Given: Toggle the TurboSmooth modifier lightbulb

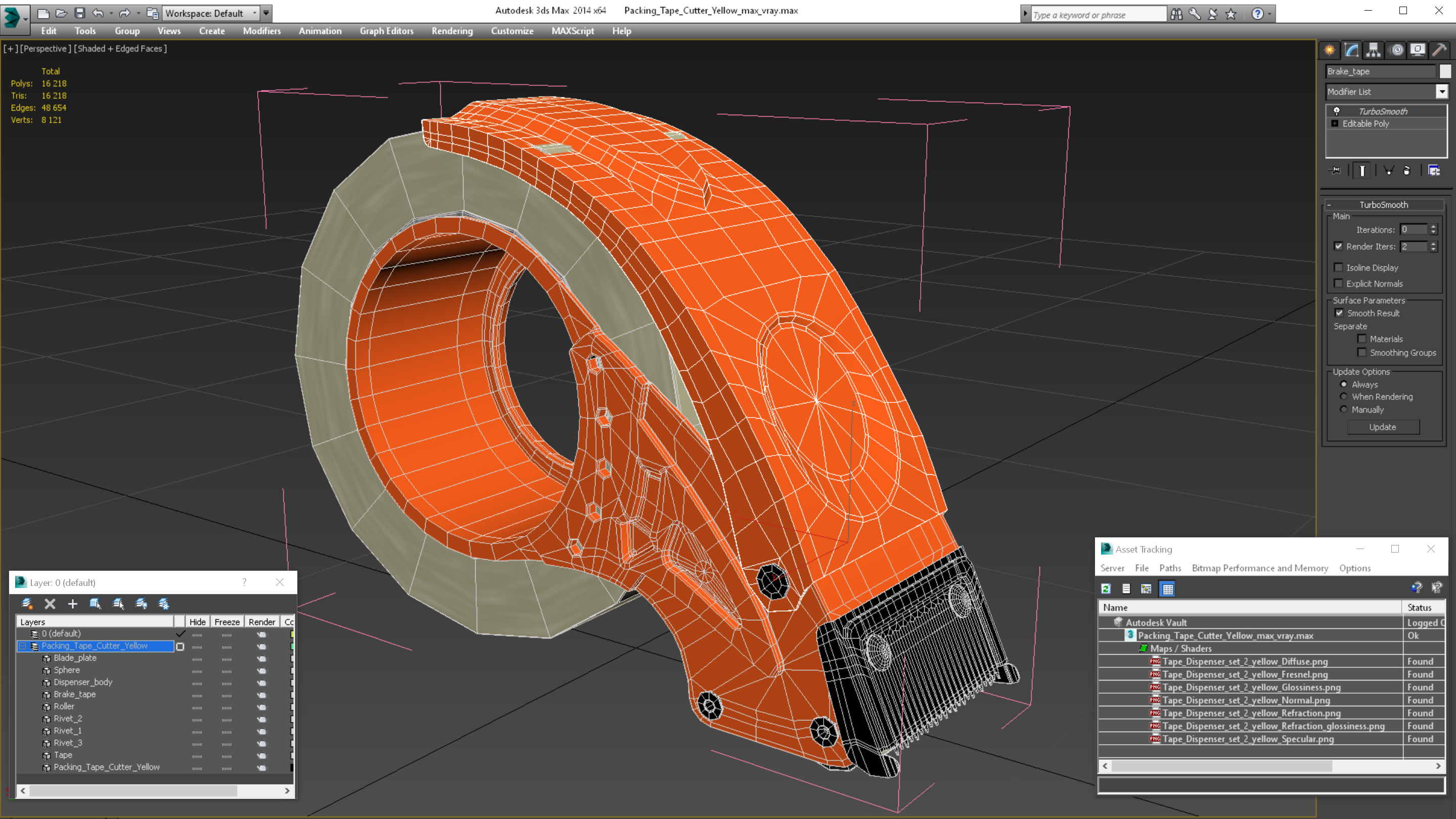Looking at the screenshot, I should coord(1337,111).
